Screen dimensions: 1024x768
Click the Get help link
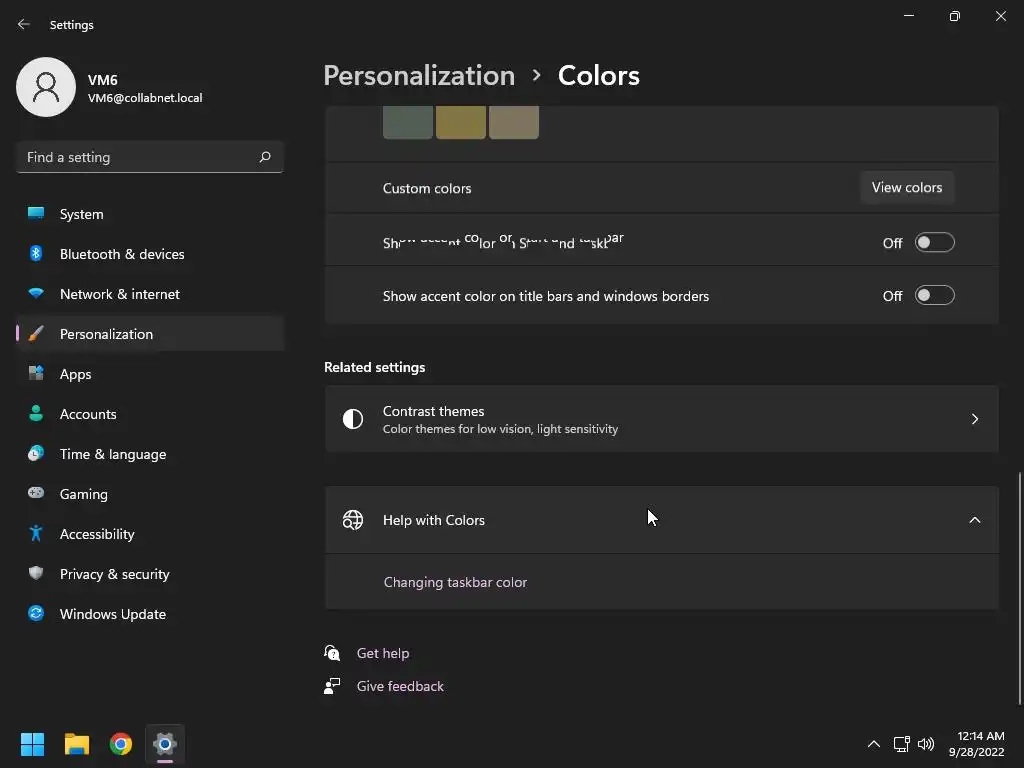[x=383, y=653]
